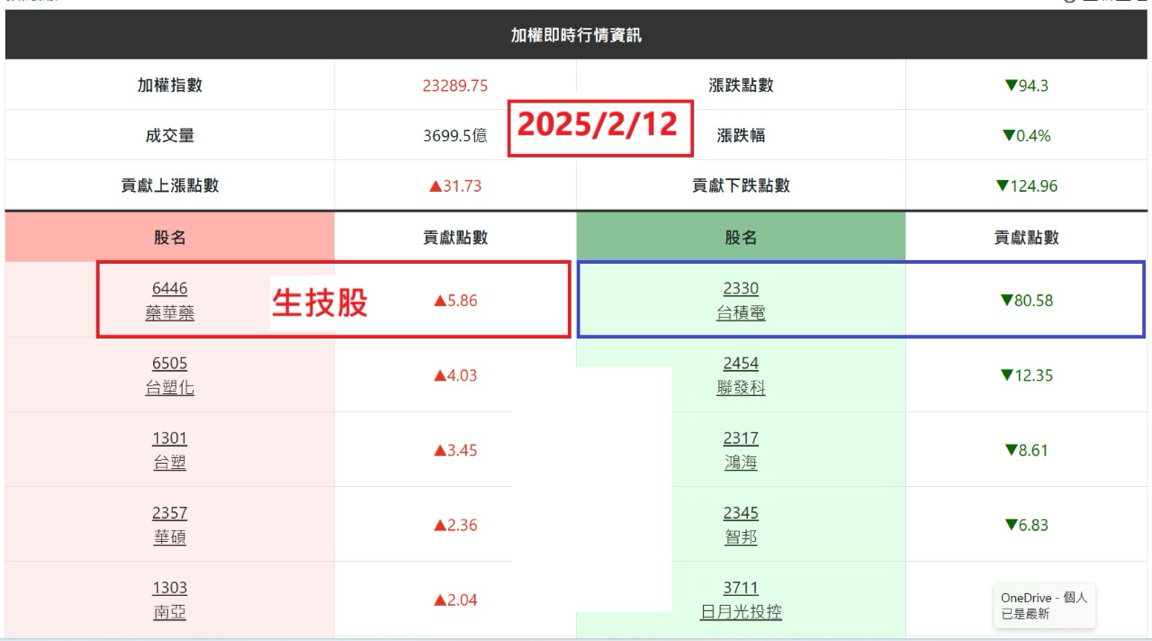The image size is (1152, 641).
Task: Open the 1301 台塑 stock link
Action: (170, 450)
